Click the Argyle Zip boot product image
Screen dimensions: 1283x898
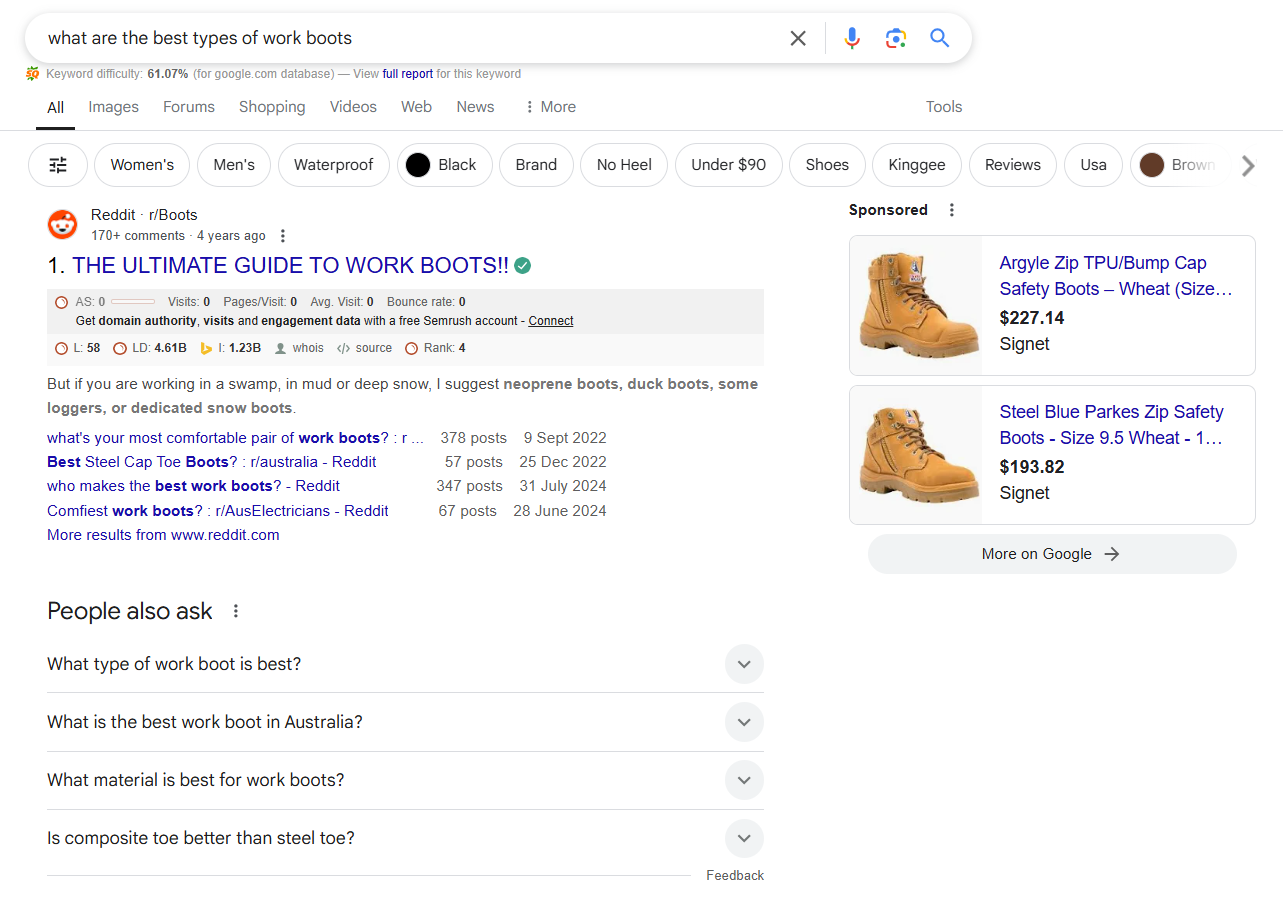pyautogui.click(x=916, y=305)
